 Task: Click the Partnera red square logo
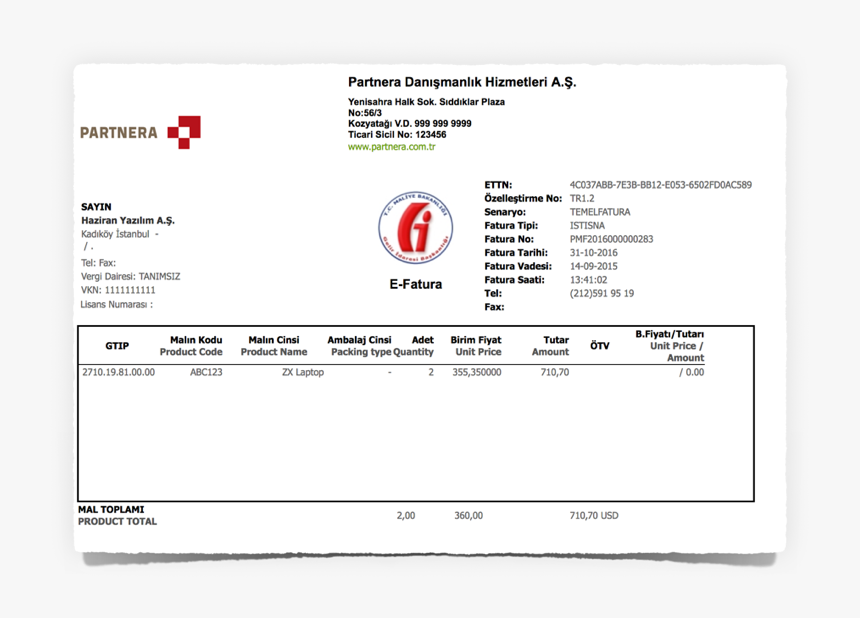184,132
